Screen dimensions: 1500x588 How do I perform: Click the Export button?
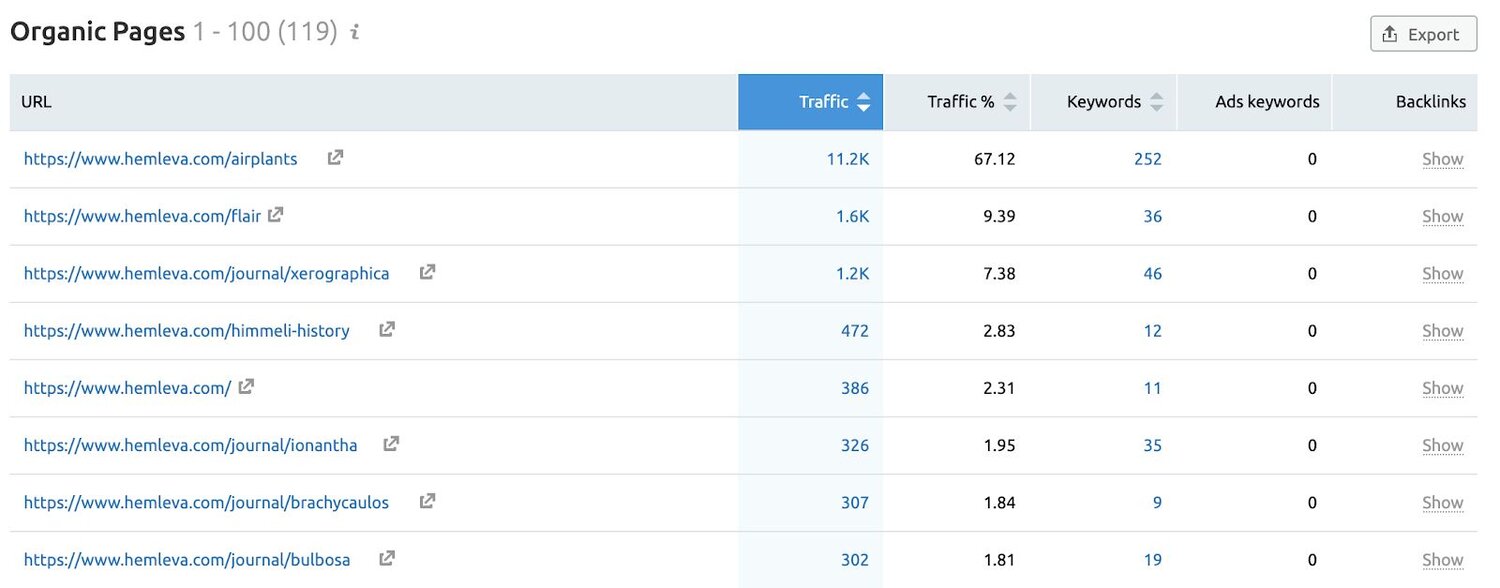(x=1423, y=34)
